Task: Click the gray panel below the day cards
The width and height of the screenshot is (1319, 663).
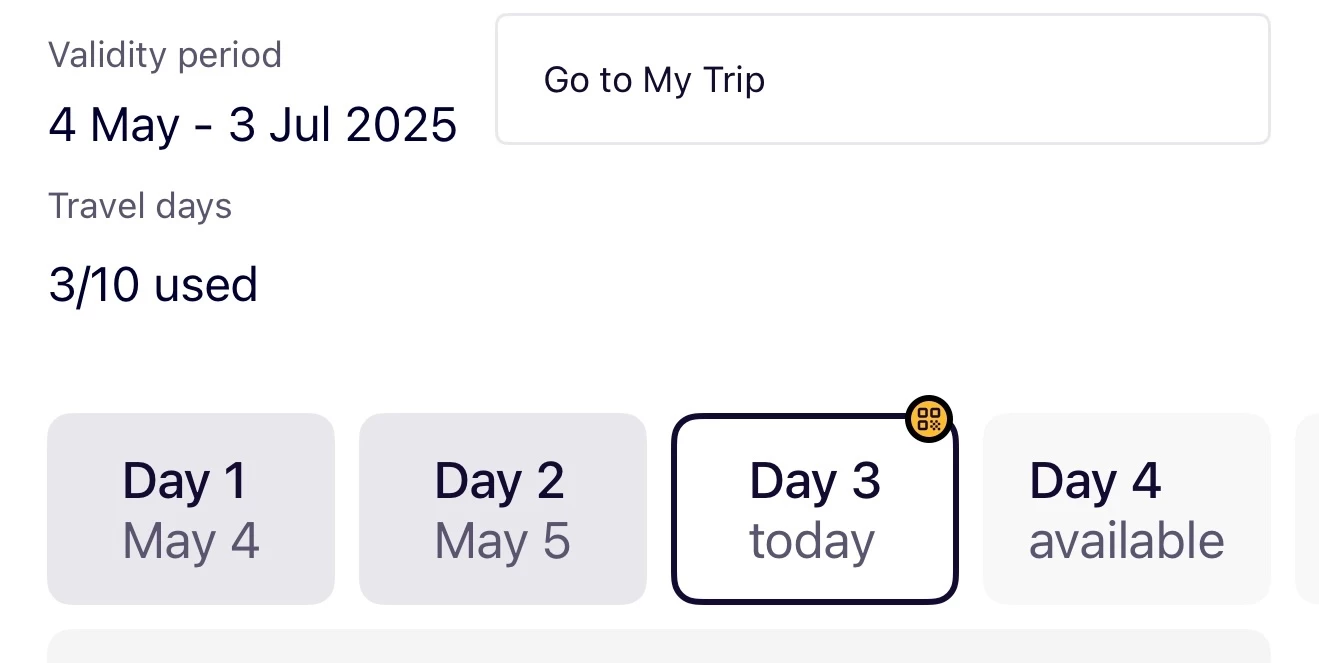Action: click(658, 647)
